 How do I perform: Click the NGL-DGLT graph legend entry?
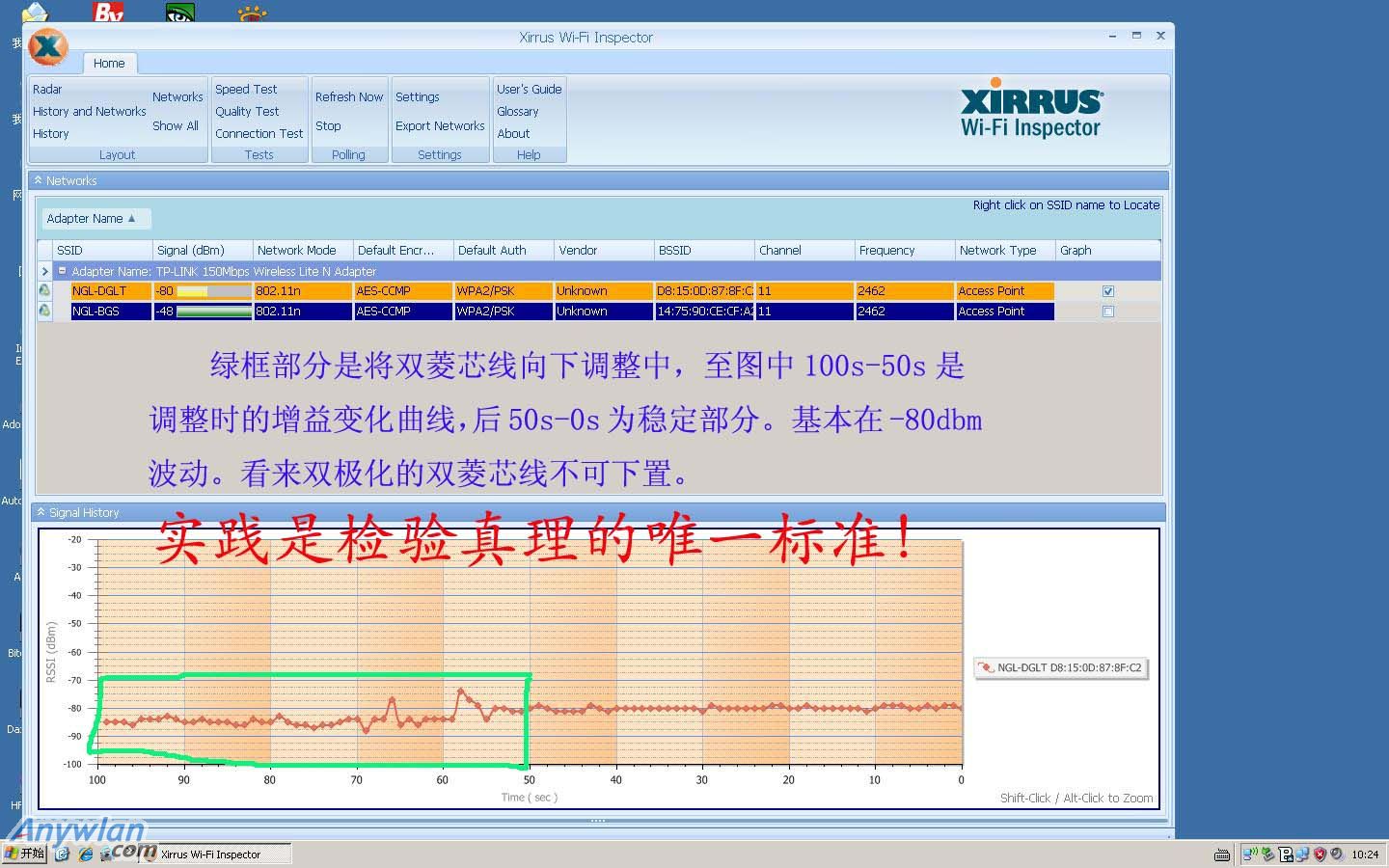pyautogui.click(x=1061, y=667)
